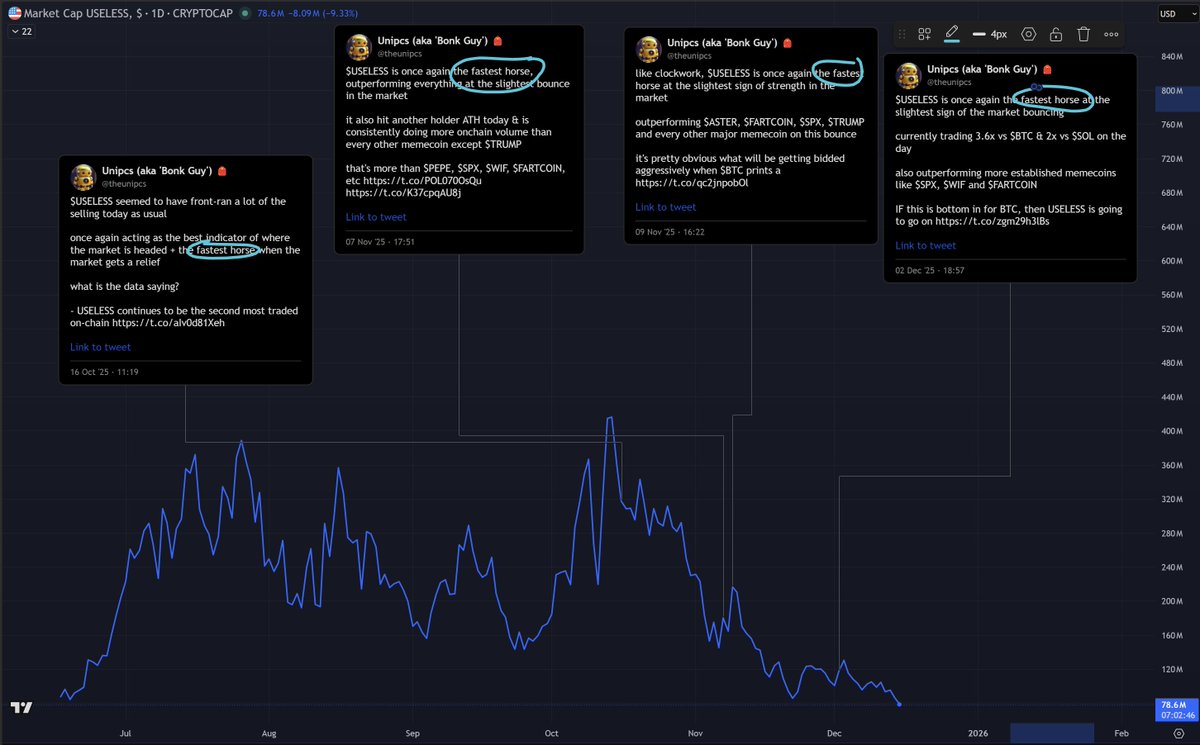The image size is (1200, 745).
Task: Click the Feb label on the time axis
Action: pyautogui.click(x=1121, y=733)
